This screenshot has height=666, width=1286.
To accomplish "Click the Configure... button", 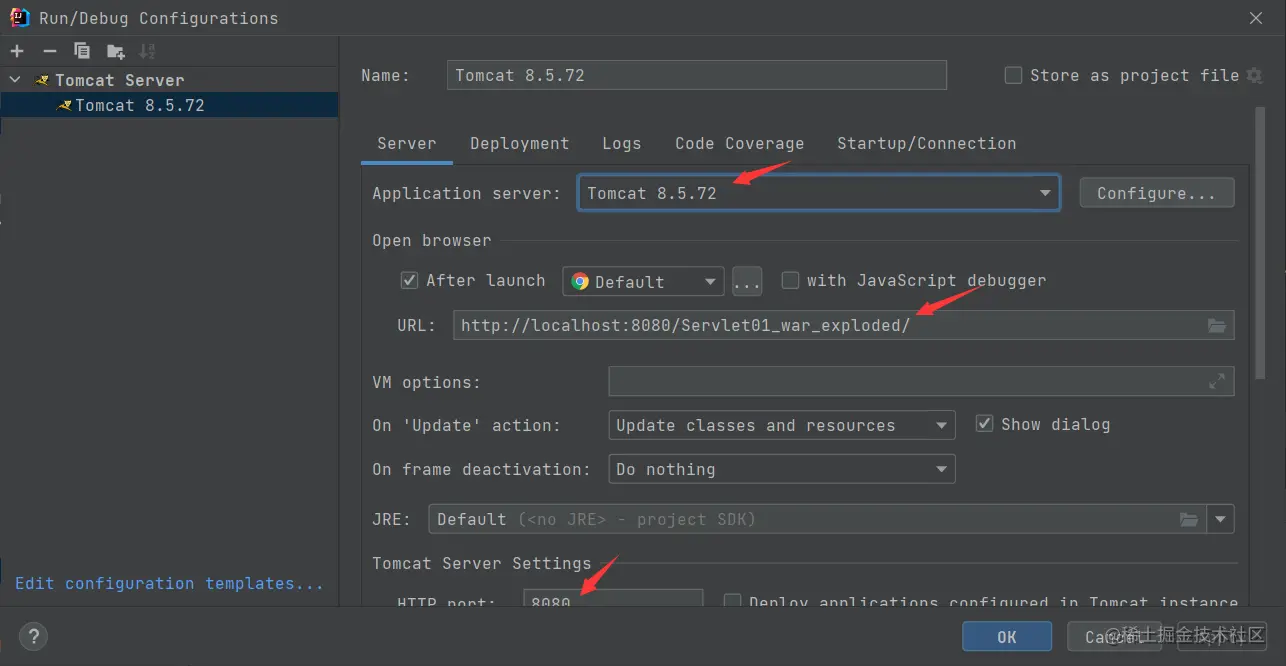I will point(1157,193).
